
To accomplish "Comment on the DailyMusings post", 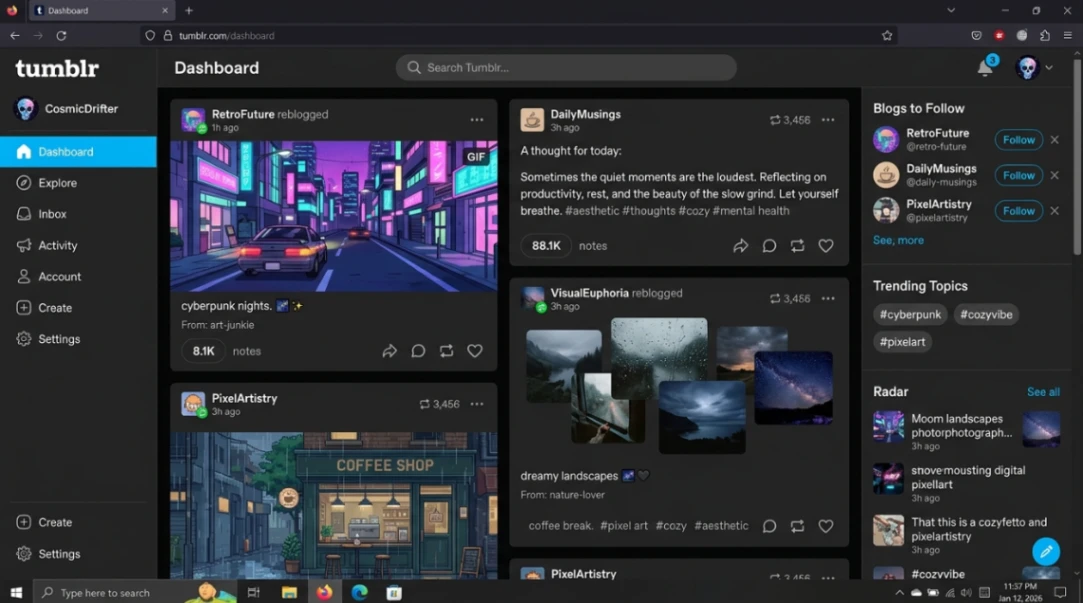I will click(769, 245).
